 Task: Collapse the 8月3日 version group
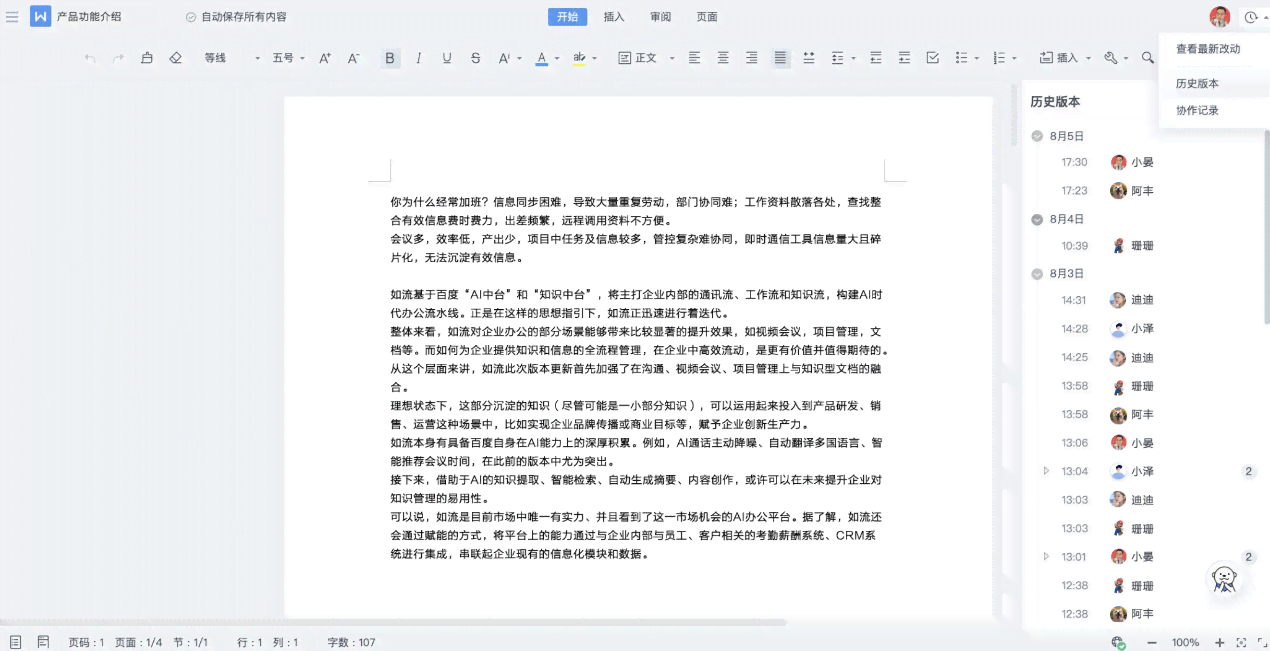click(x=1037, y=273)
